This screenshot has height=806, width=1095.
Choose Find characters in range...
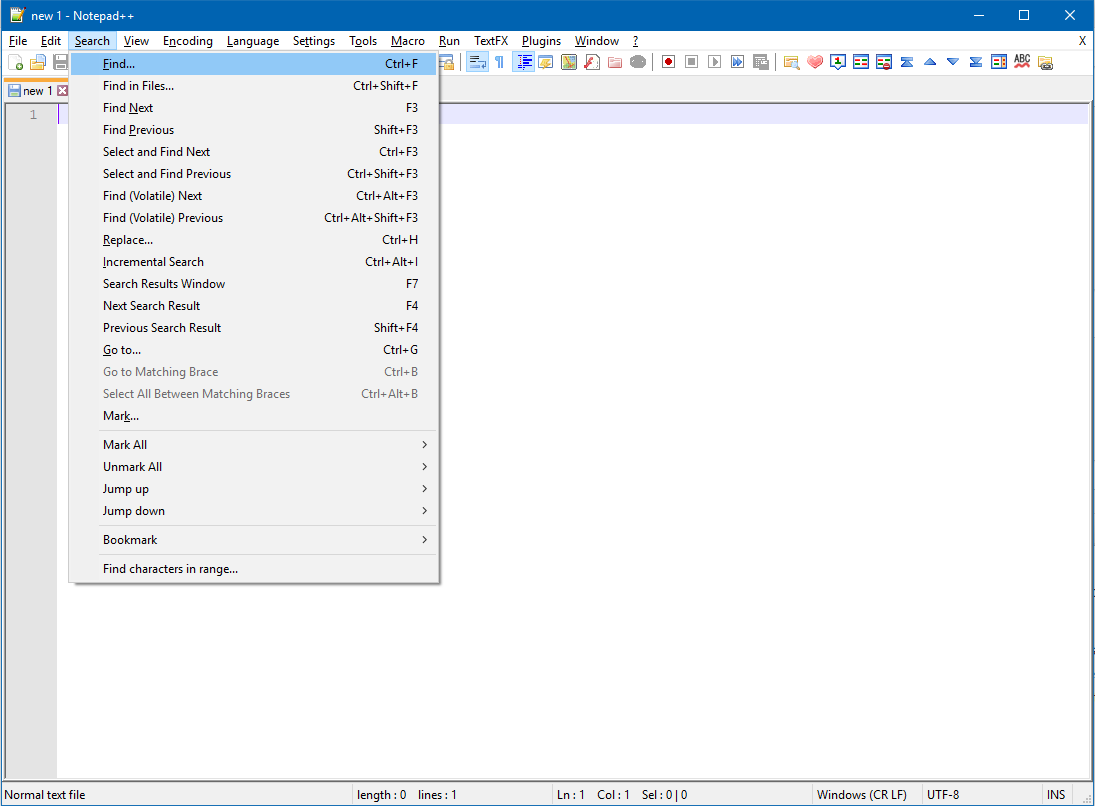pos(253,569)
